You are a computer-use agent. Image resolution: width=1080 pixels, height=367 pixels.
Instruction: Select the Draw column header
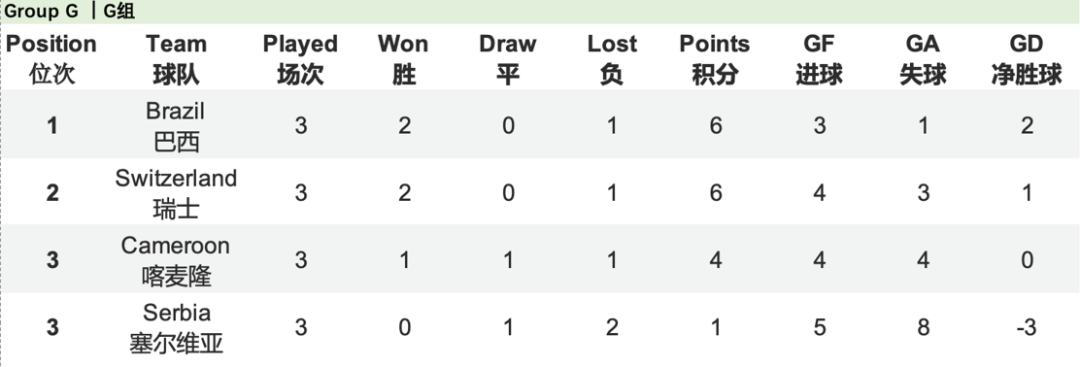[x=508, y=59]
